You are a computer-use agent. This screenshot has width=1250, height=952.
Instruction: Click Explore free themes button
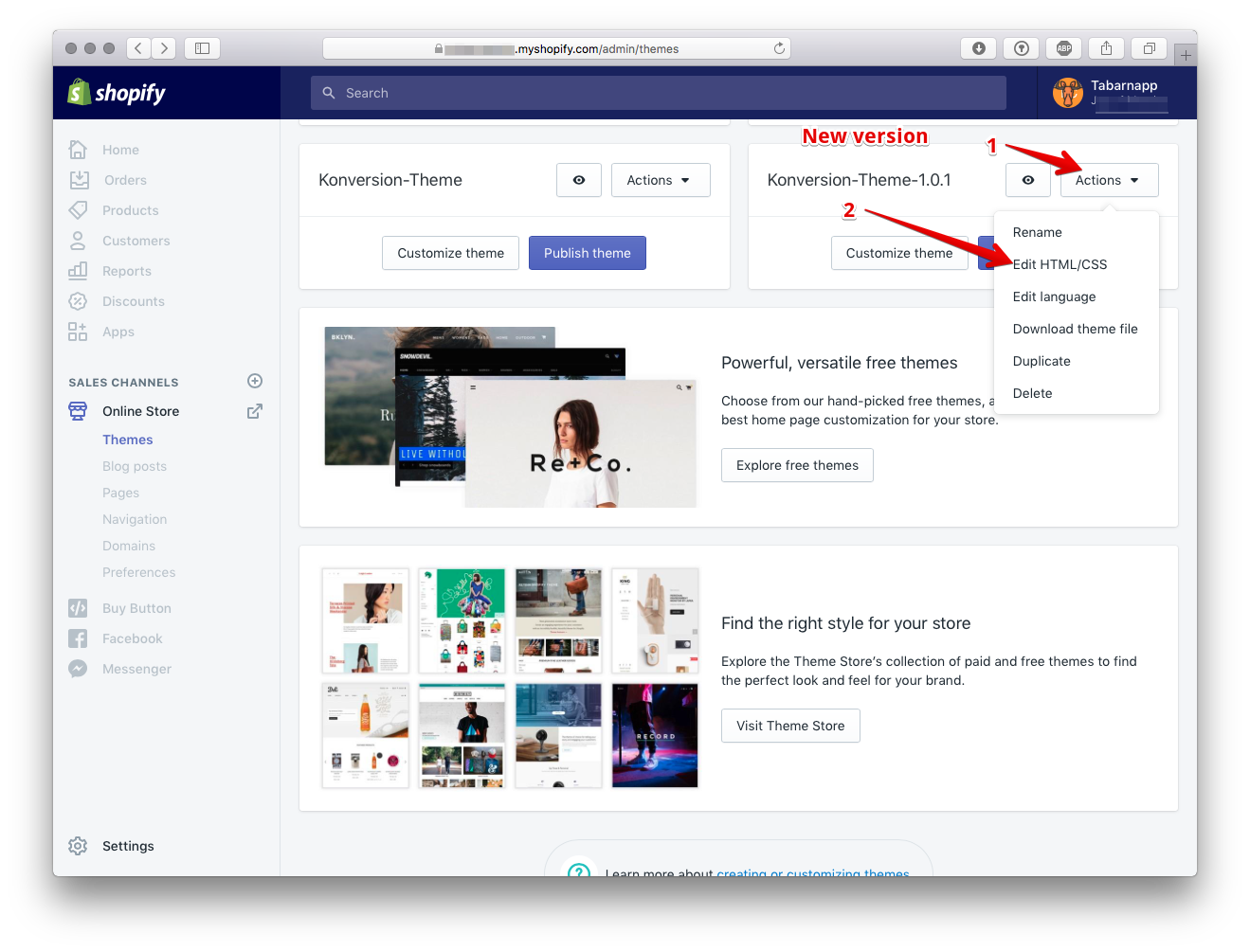[x=797, y=465]
